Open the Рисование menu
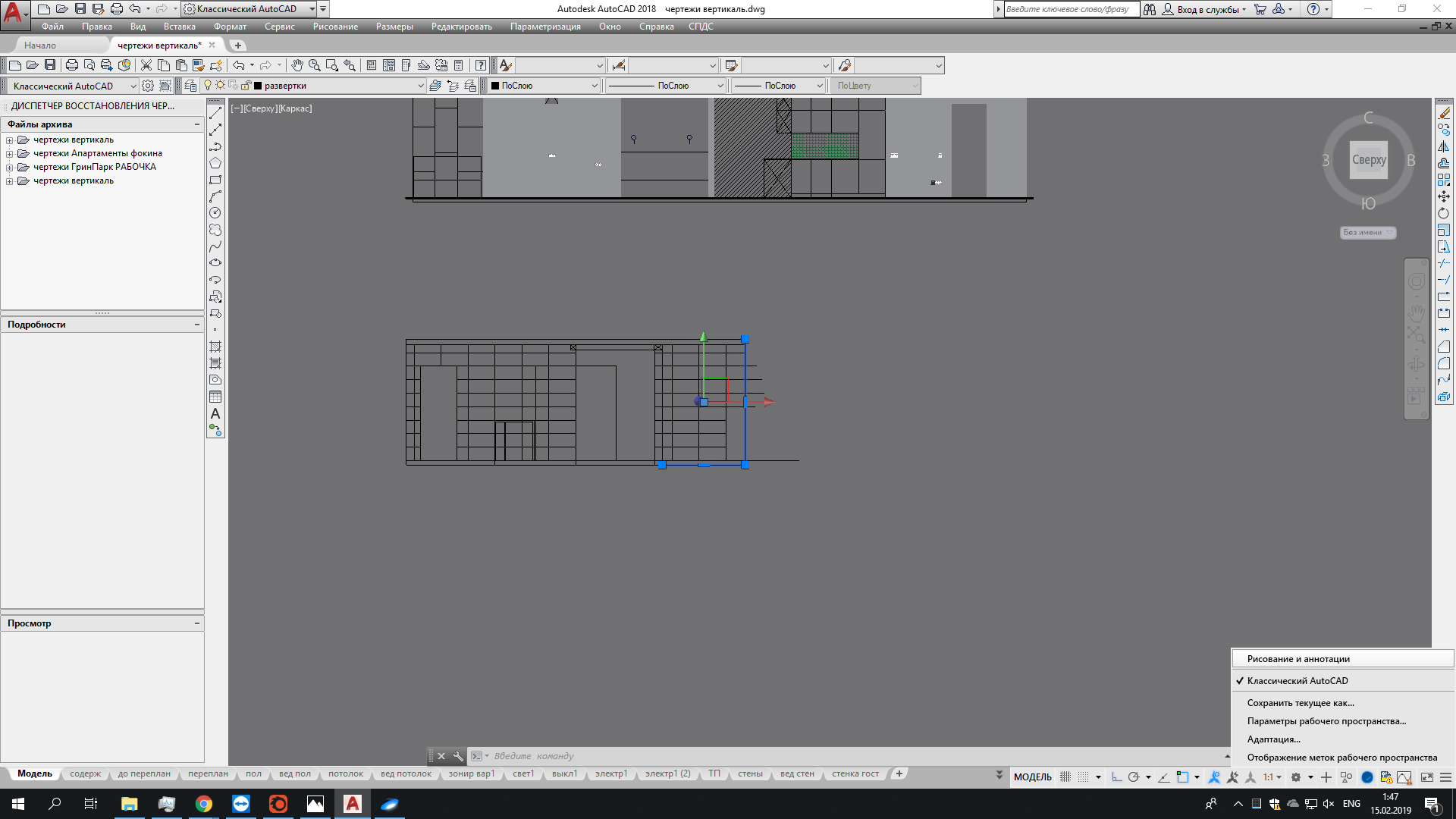The width and height of the screenshot is (1456, 819). (334, 27)
